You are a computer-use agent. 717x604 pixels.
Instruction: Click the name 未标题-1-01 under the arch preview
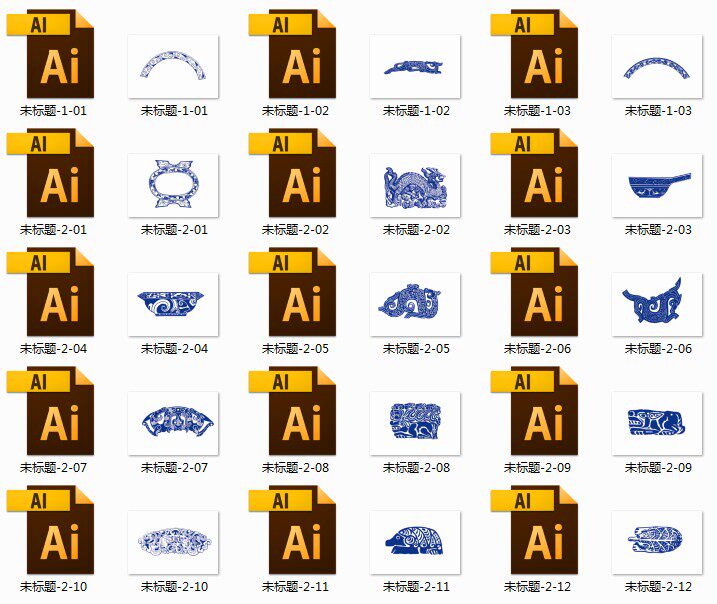[x=174, y=111]
